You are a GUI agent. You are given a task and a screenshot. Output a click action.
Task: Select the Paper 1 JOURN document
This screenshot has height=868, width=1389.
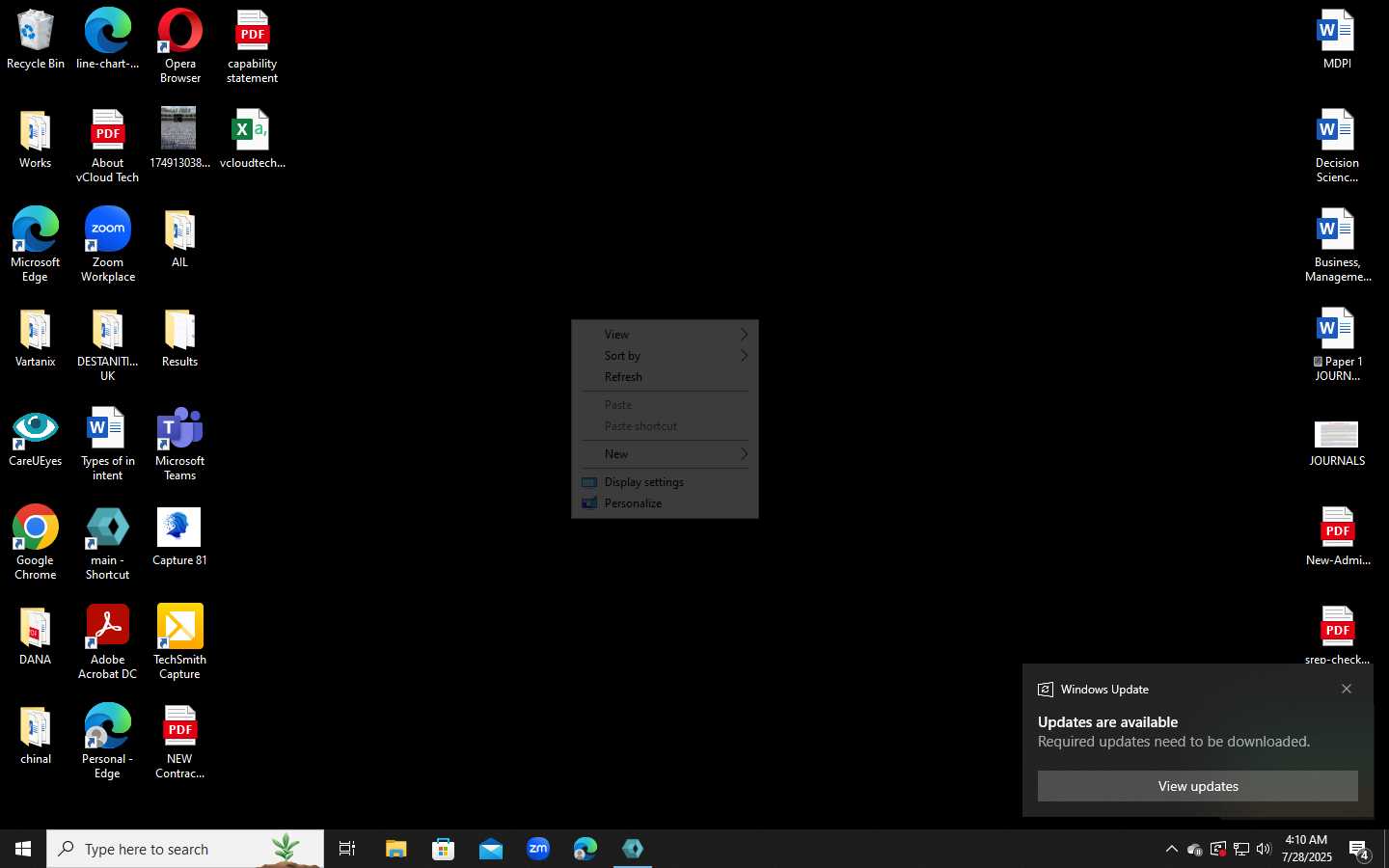pyautogui.click(x=1337, y=345)
